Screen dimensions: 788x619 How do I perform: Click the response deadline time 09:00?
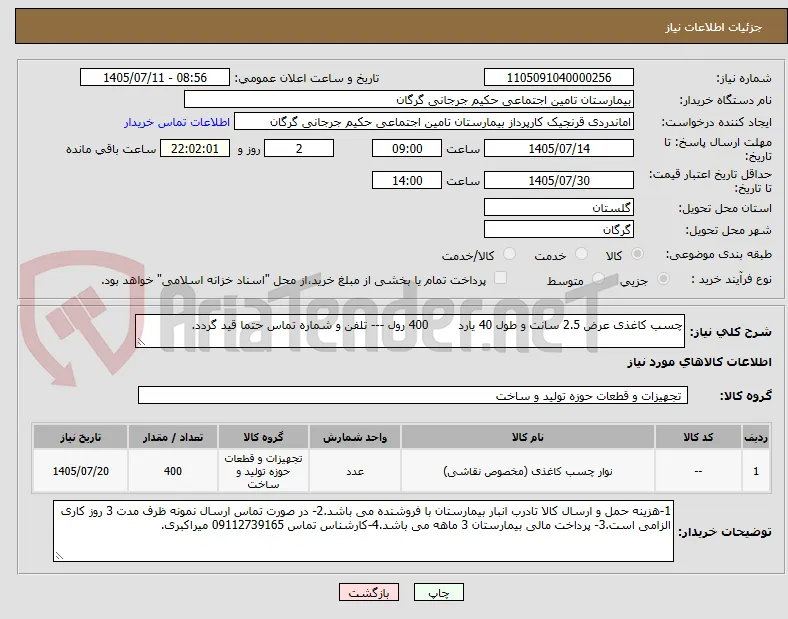[407, 149]
